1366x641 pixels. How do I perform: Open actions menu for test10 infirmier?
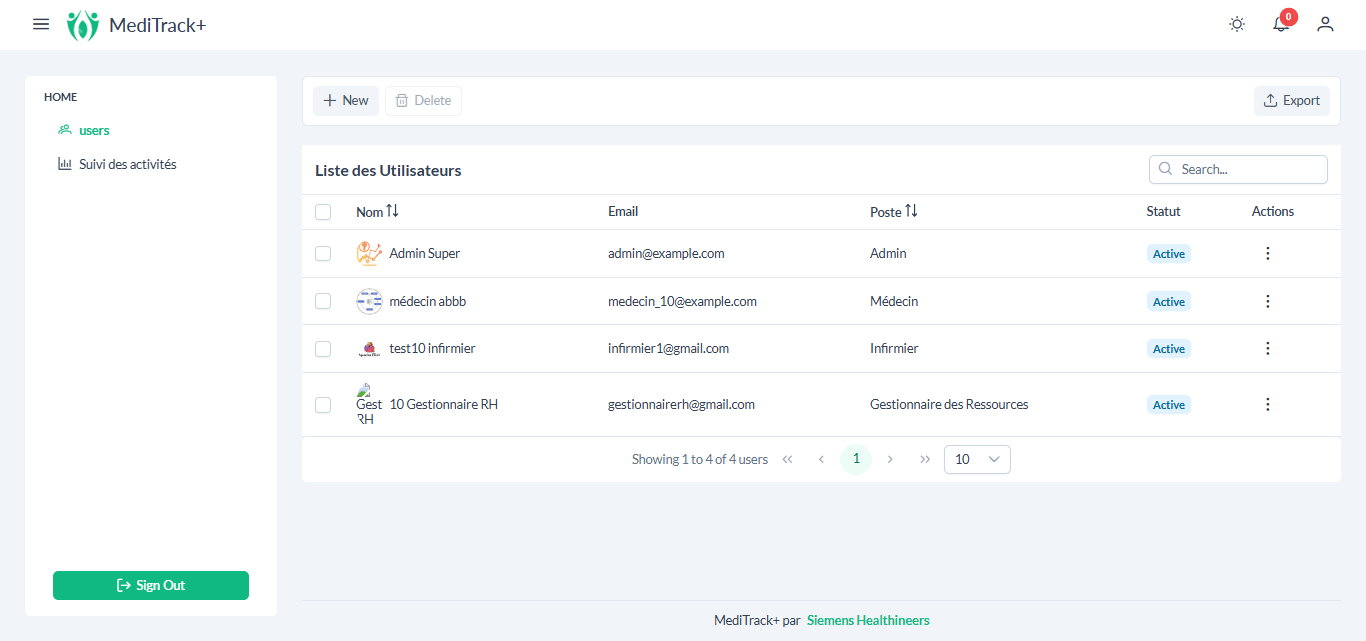1268,348
